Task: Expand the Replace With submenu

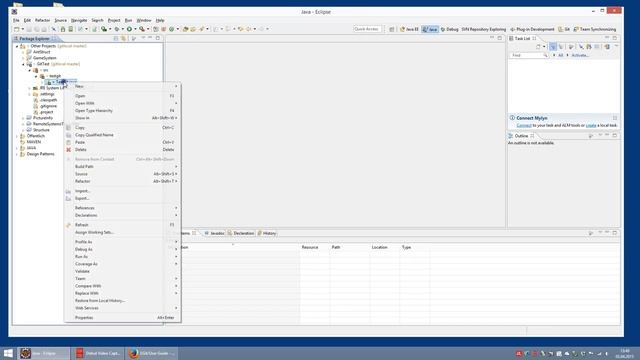Action: (122, 293)
